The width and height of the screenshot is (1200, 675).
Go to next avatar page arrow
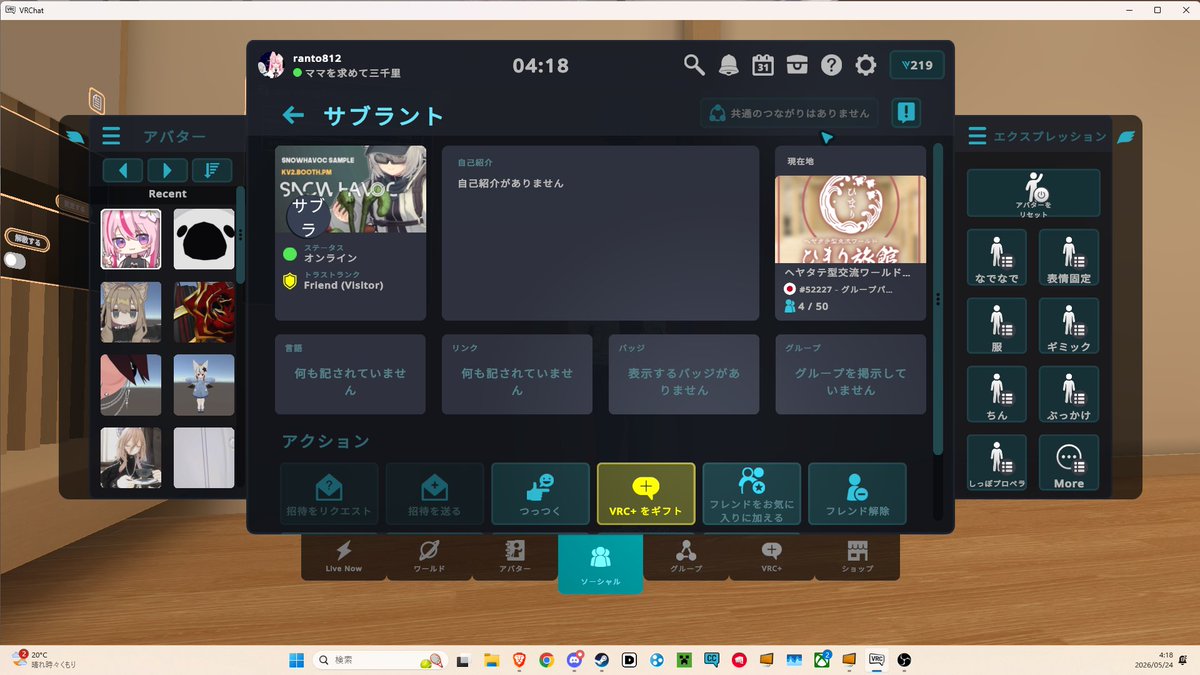(167, 170)
